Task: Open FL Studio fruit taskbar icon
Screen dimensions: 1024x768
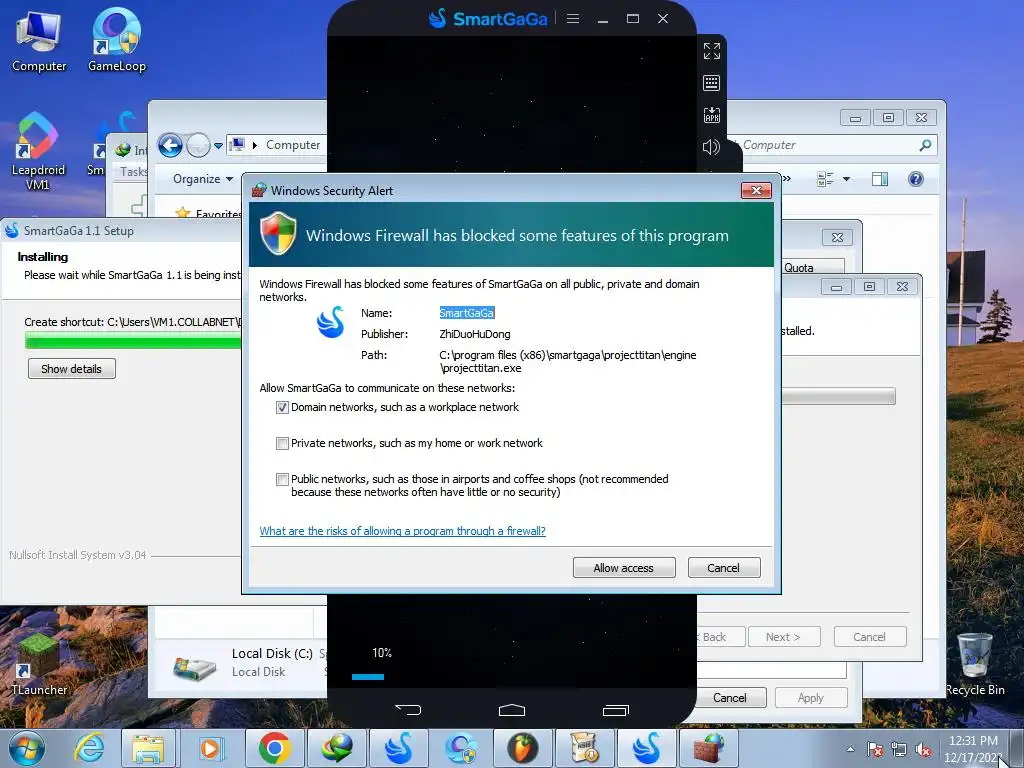Action: 522,748
